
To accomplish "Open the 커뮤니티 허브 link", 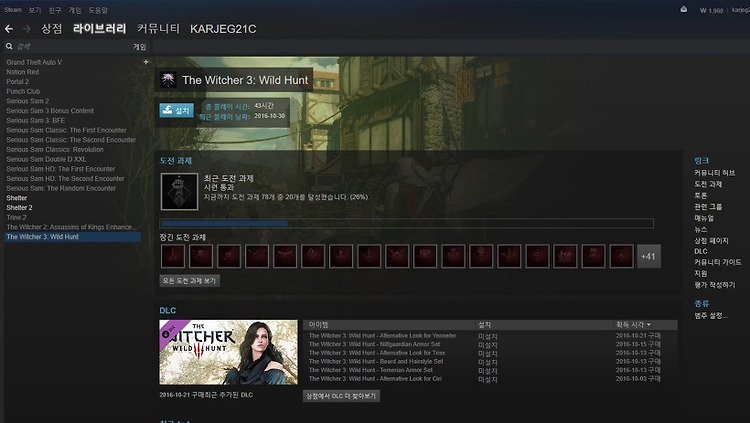I will 715,173.
